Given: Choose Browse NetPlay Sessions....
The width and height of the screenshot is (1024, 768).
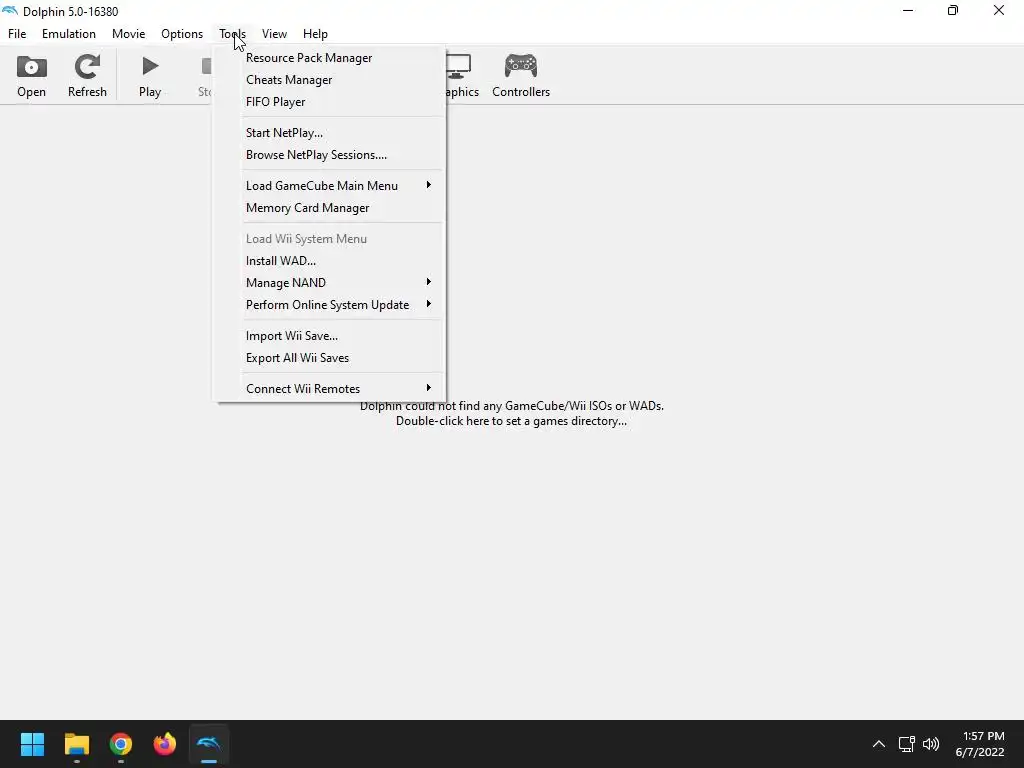Looking at the screenshot, I should click(x=330, y=155).
